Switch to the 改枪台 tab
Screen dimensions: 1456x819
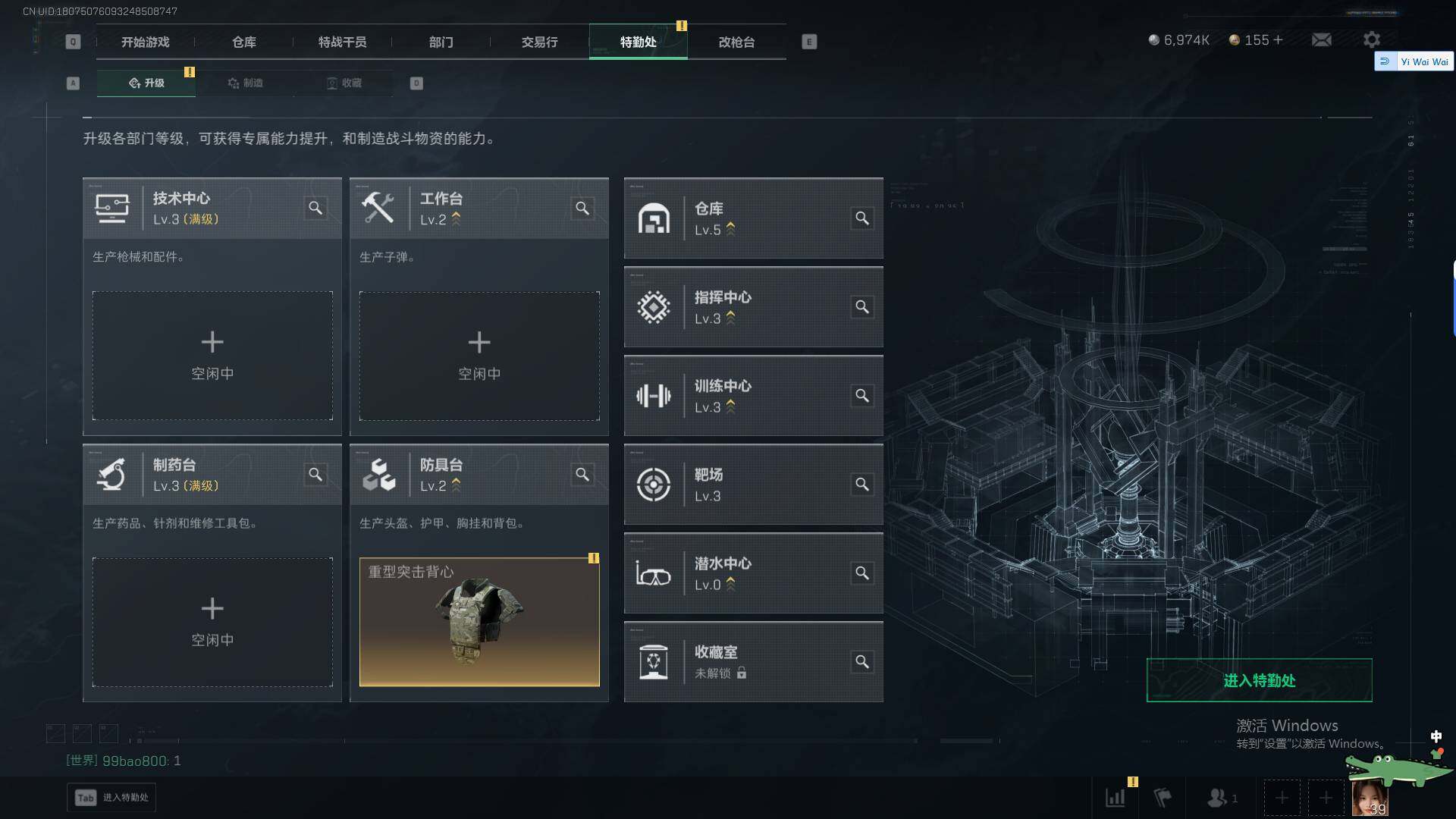coord(736,42)
